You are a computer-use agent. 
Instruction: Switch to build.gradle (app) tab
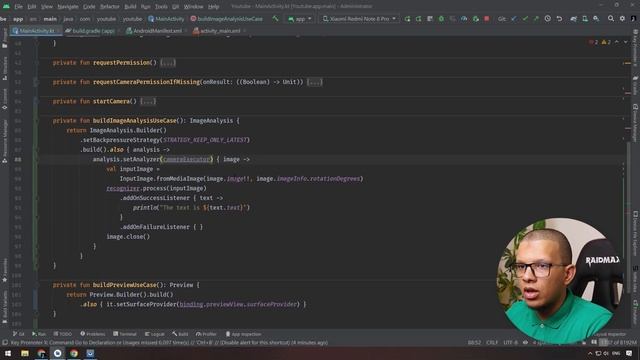92,31
